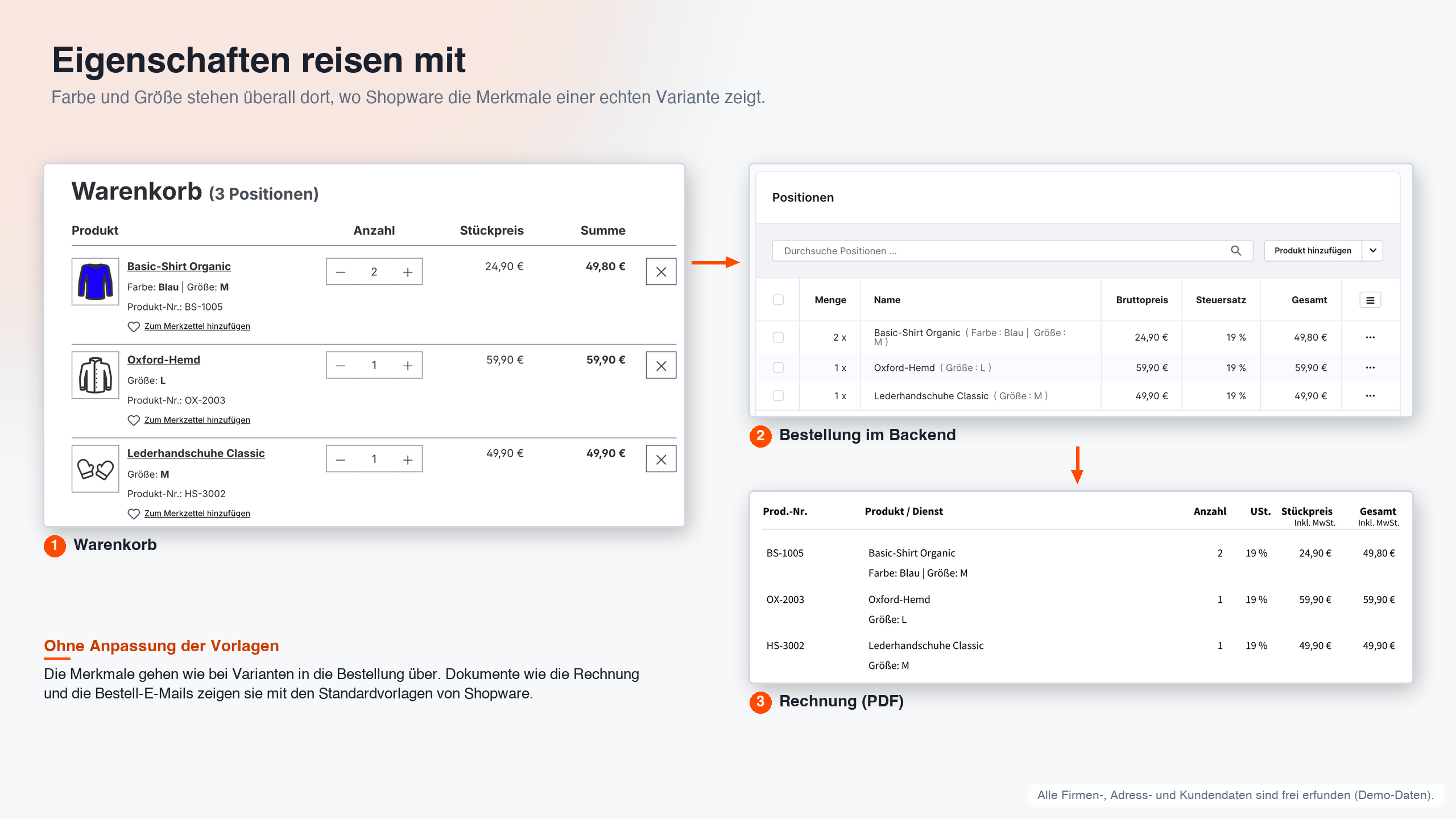
Task: Click Menge column header
Action: (830, 300)
